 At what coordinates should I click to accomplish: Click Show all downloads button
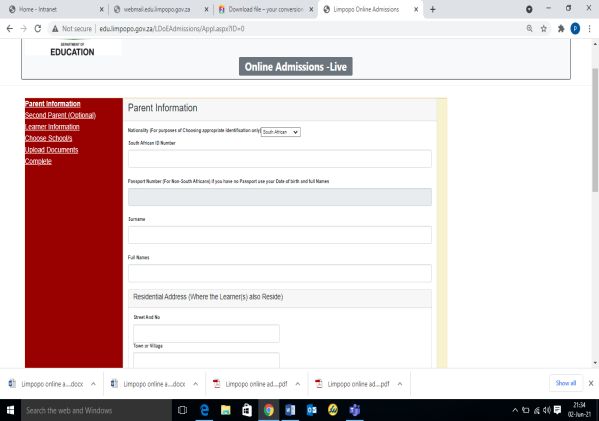tap(566, 383)
